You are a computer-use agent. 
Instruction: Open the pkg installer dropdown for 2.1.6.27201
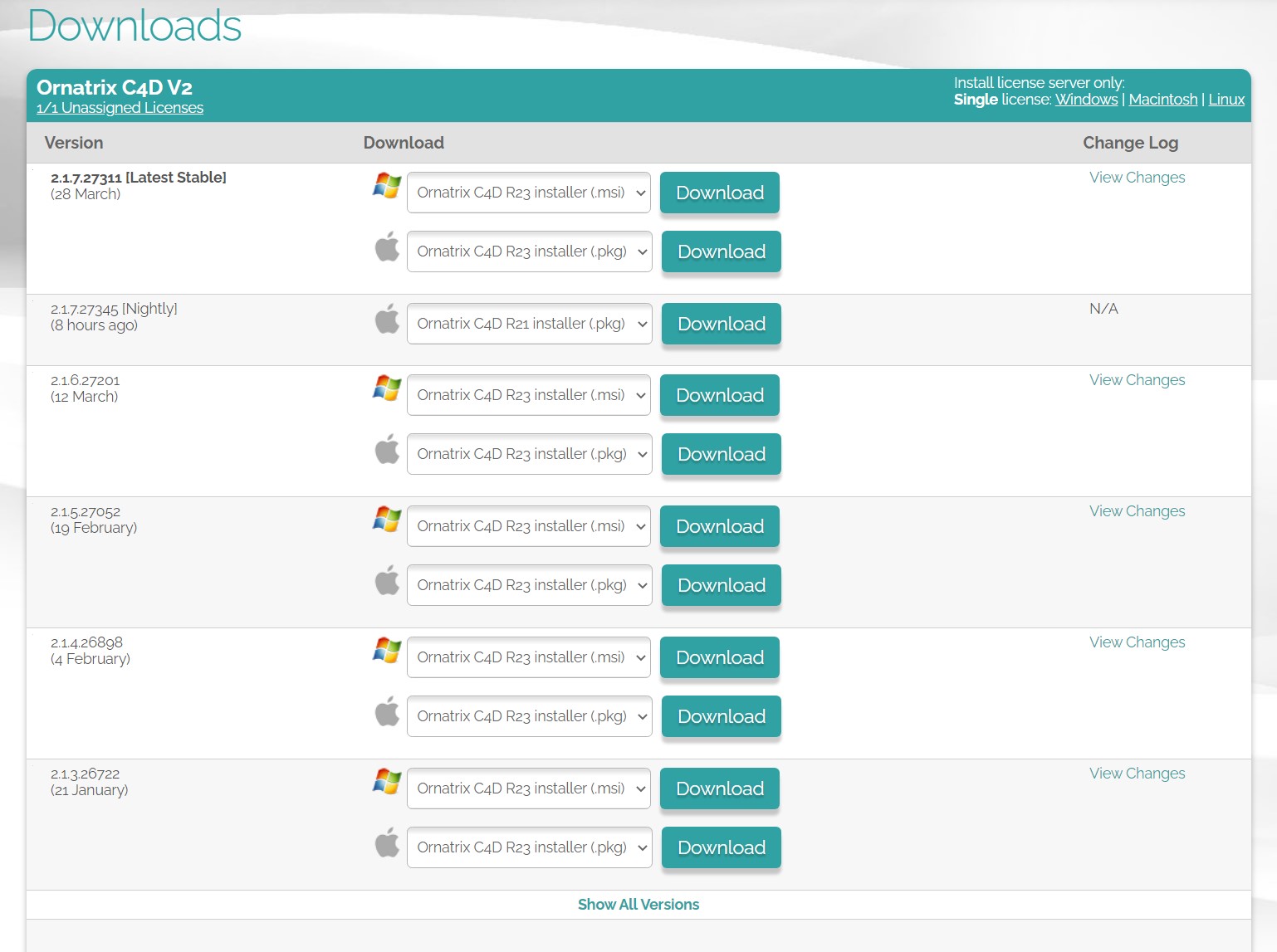[530, 454]
